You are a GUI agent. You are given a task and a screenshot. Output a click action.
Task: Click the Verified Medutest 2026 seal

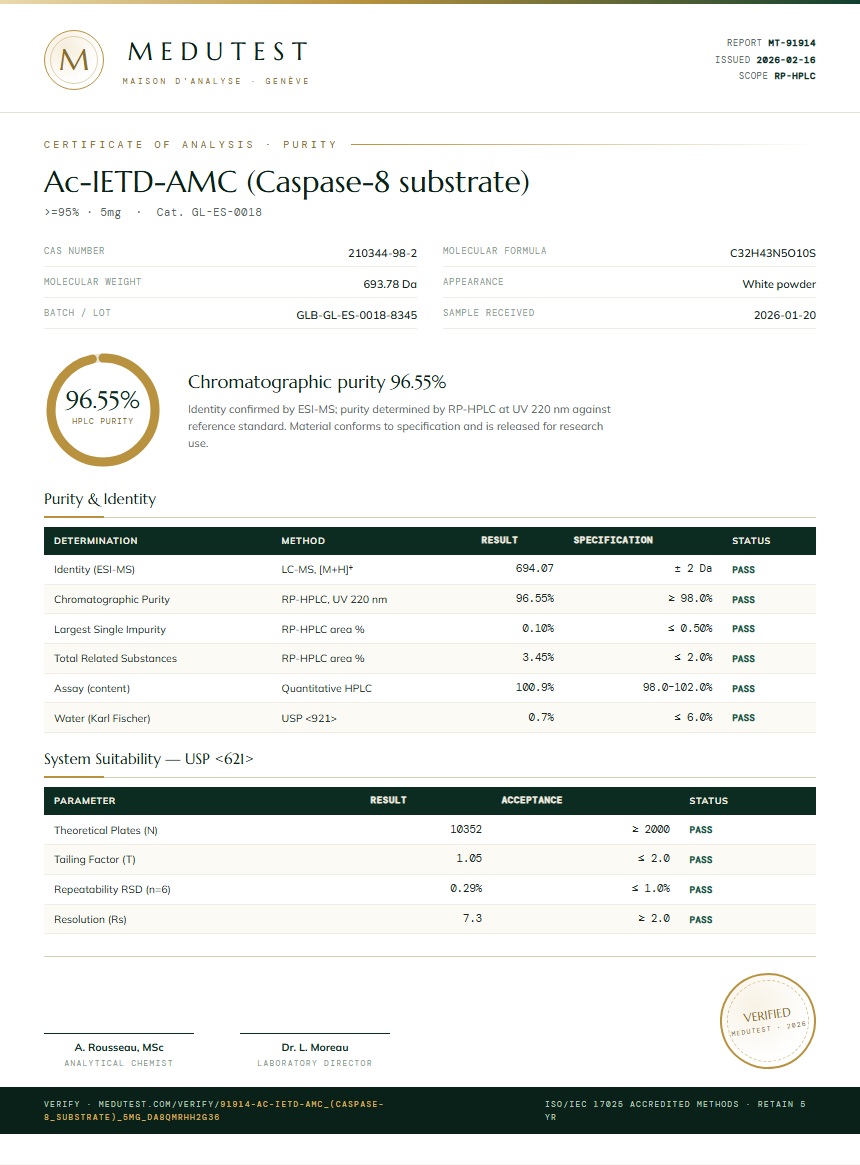(x=768, y=1021)
